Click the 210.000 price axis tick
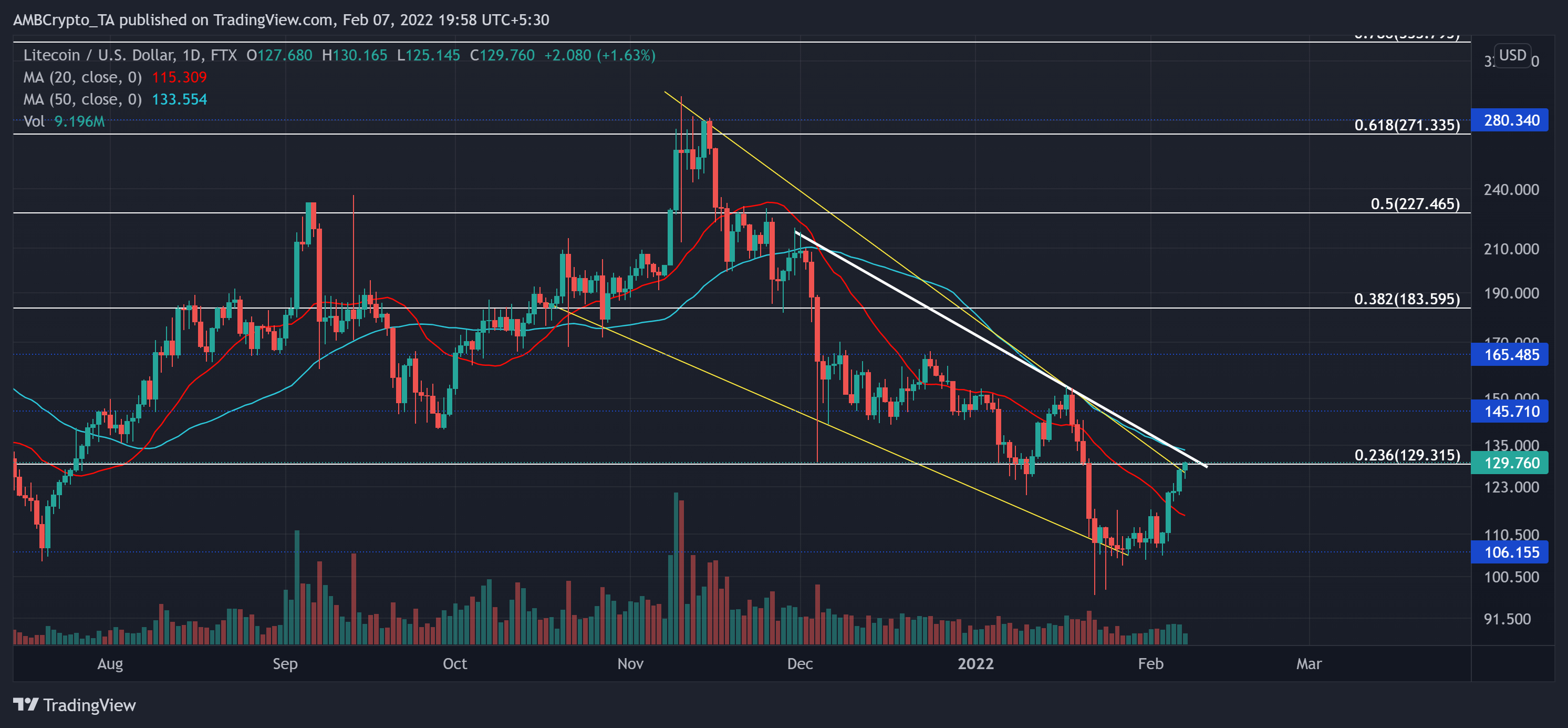Screen dimensions: 1568x728 [1511, 249]
